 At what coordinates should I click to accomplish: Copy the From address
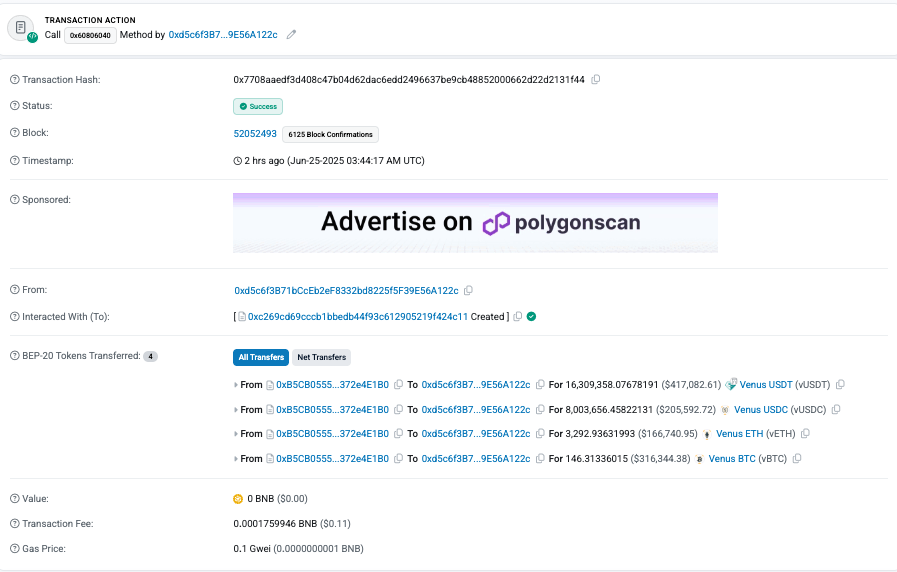click(468, 291)
